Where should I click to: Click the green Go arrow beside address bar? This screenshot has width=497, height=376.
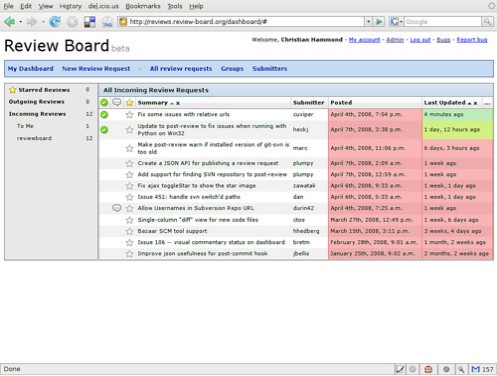click(379, 22)
